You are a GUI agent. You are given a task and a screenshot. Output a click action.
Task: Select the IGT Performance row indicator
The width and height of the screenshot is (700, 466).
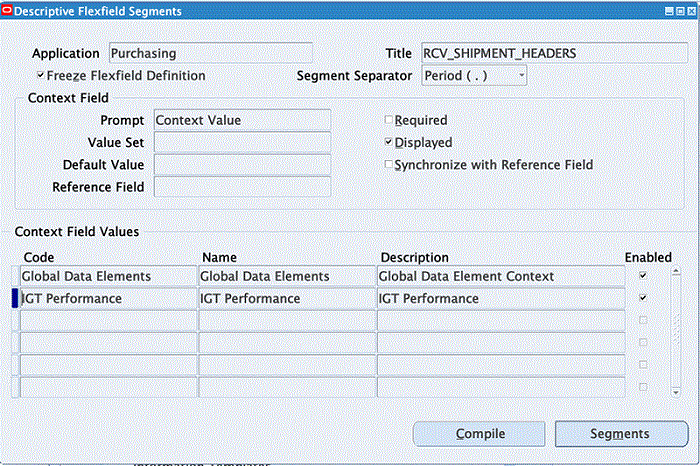pos(14,298)
